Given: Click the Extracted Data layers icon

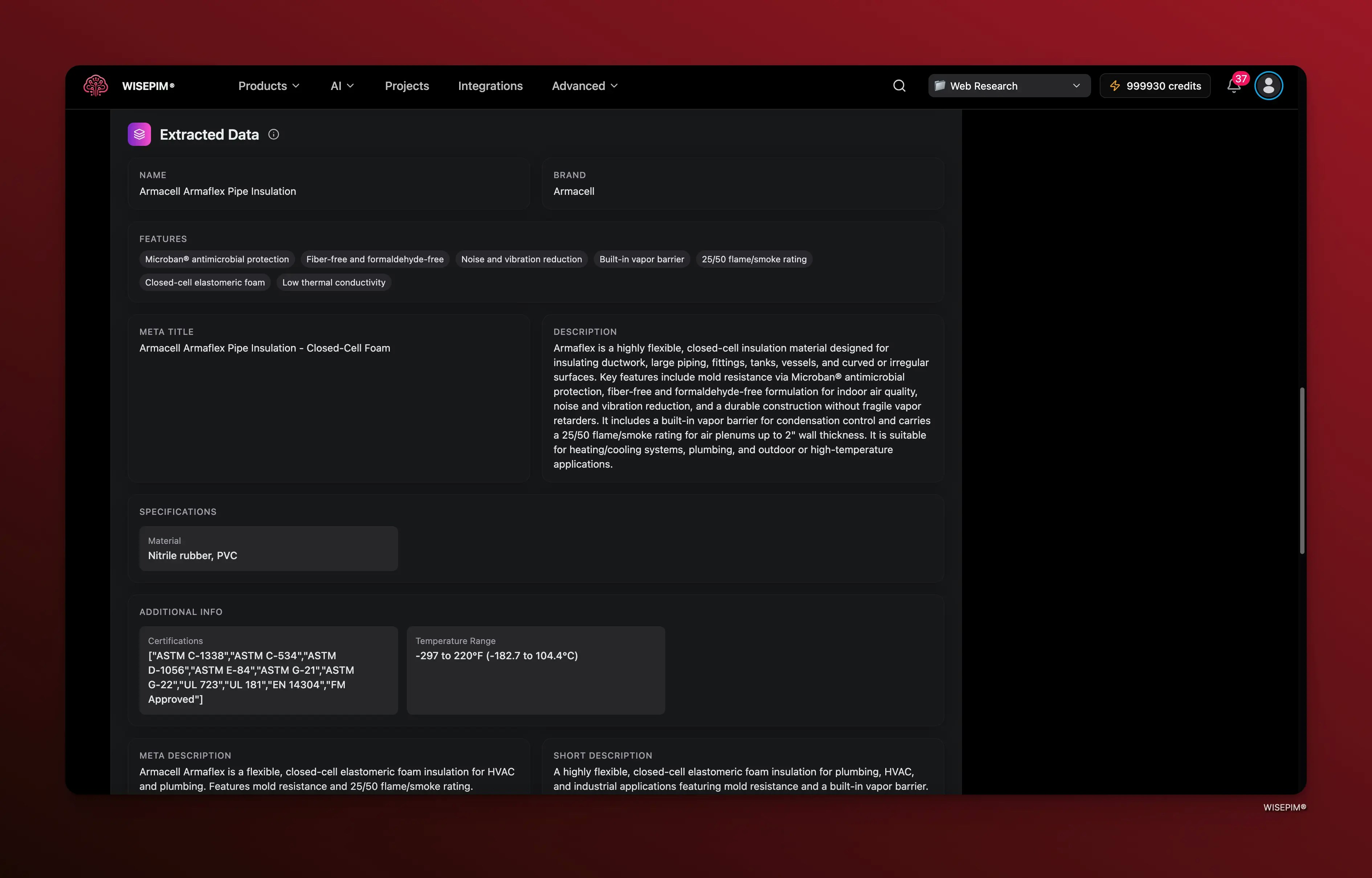Looking at the screenshot, I should pos(140,134).
